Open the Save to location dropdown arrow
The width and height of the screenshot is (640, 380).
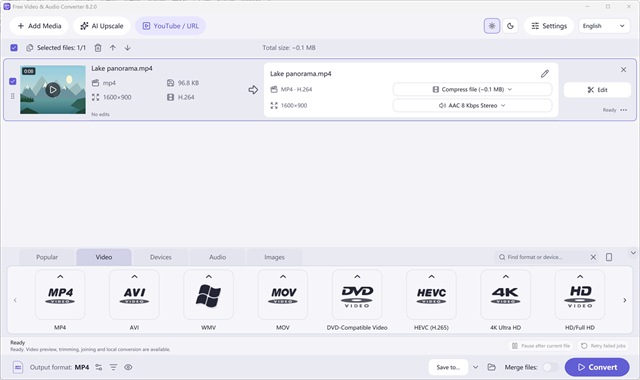point(476,367)
